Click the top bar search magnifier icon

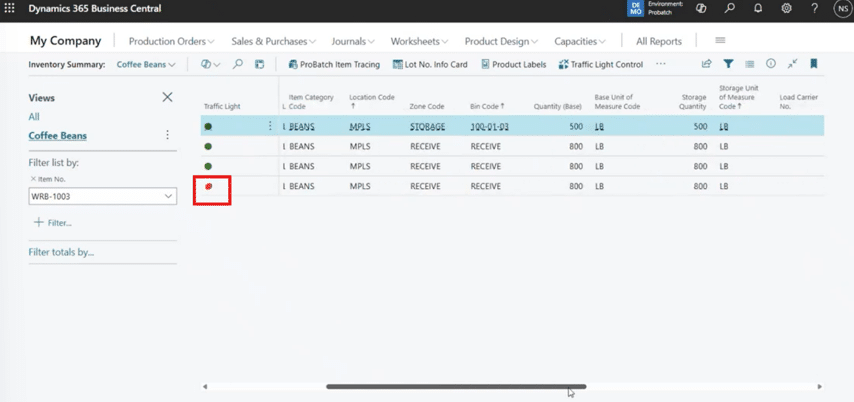(730, 9)
